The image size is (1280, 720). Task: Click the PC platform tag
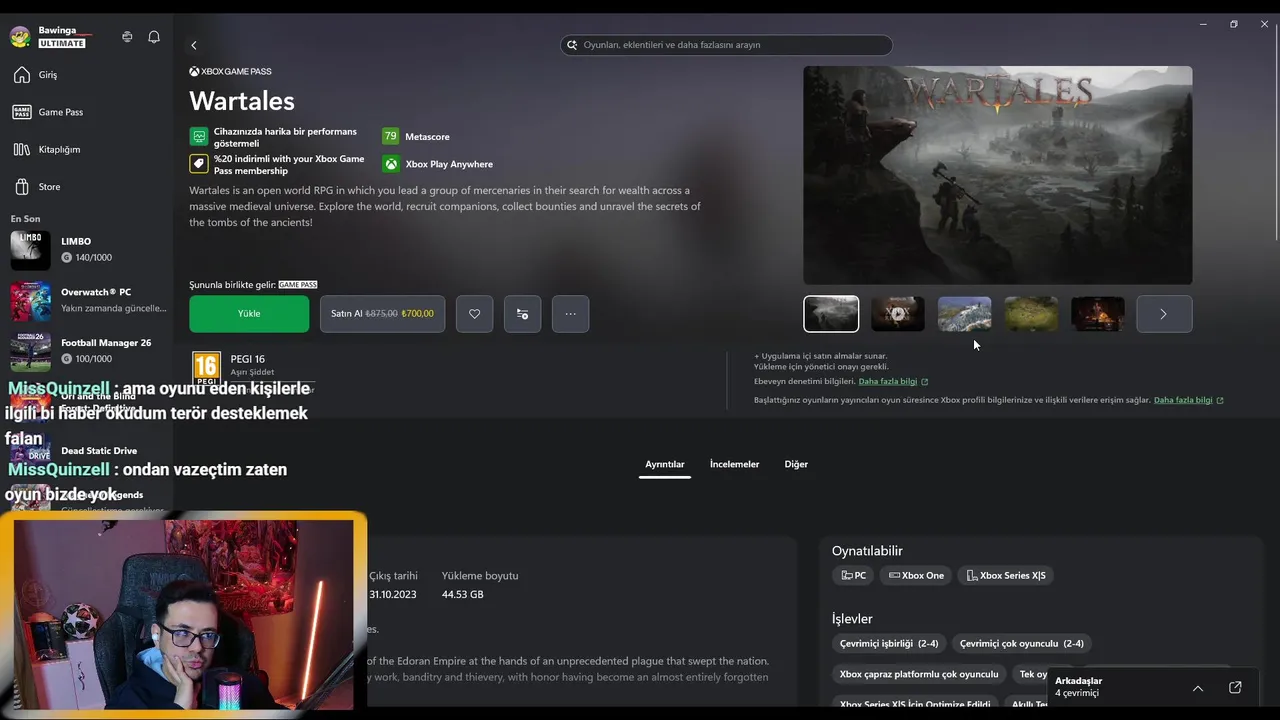tap(853, 575)
